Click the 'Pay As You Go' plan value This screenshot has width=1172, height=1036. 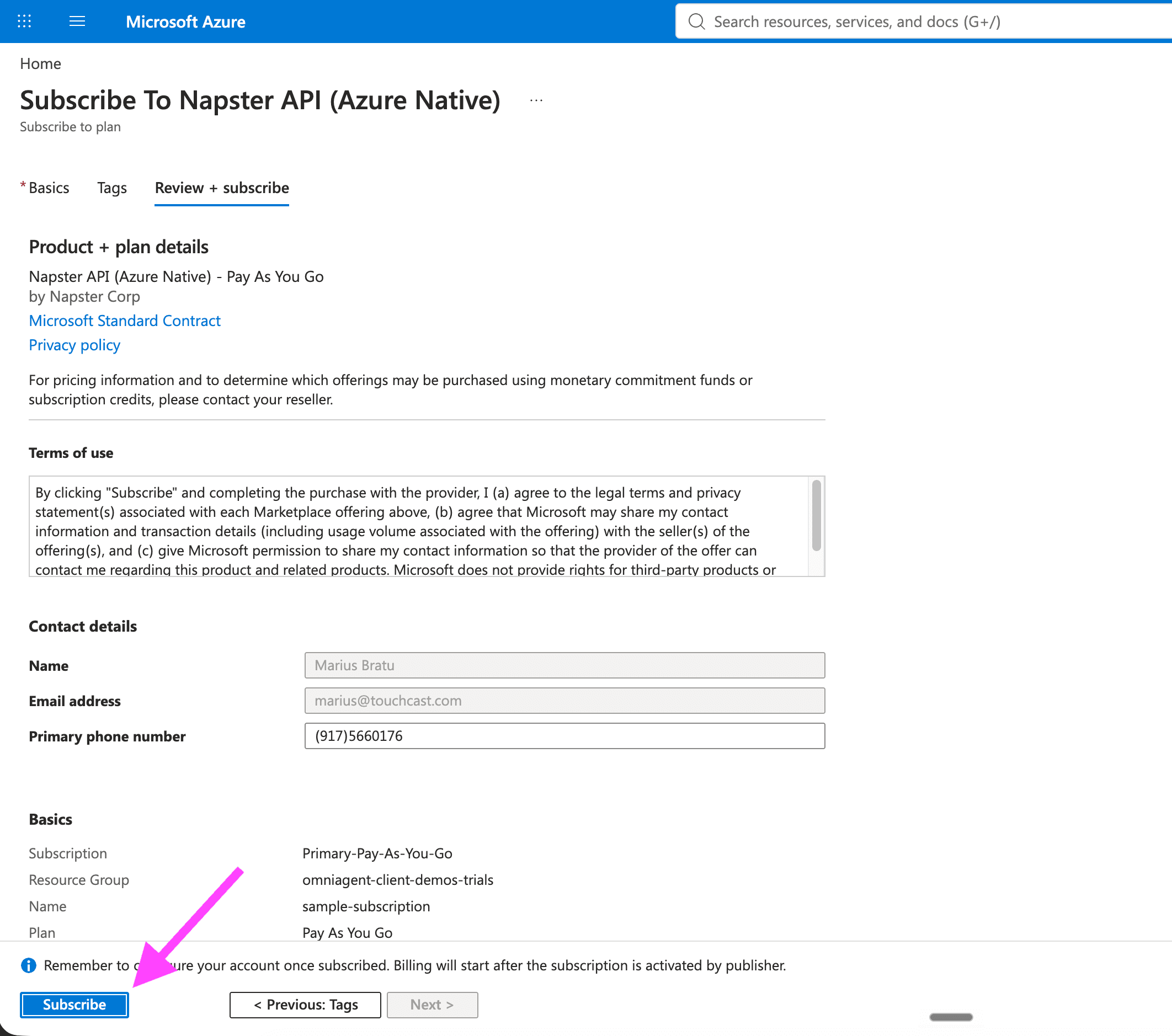[x=348, y=933]
